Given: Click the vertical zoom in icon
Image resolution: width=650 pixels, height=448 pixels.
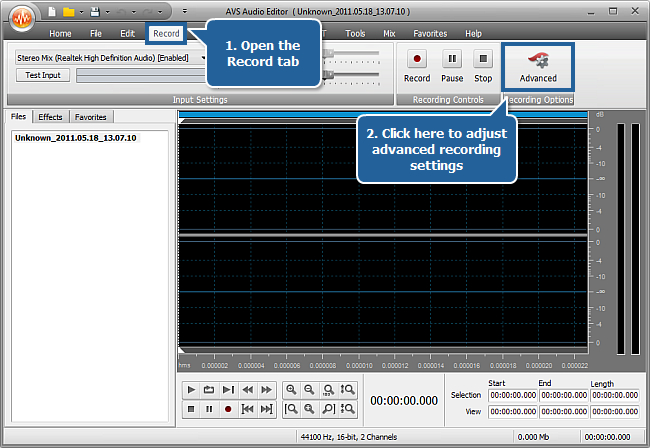Looking at the screenshot, I should tap(347, 390).
